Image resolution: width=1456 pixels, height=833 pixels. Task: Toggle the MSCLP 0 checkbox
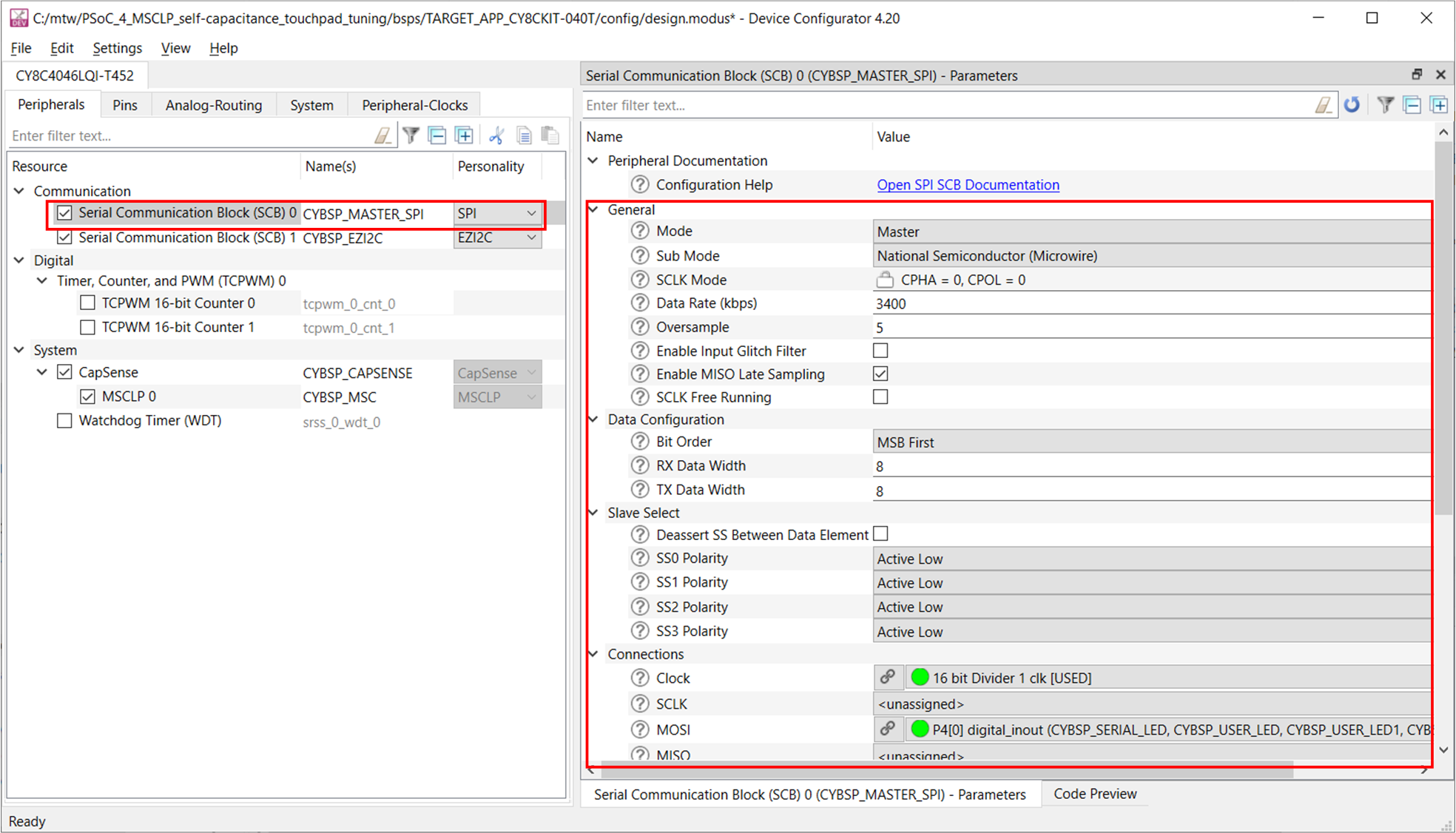87,397
